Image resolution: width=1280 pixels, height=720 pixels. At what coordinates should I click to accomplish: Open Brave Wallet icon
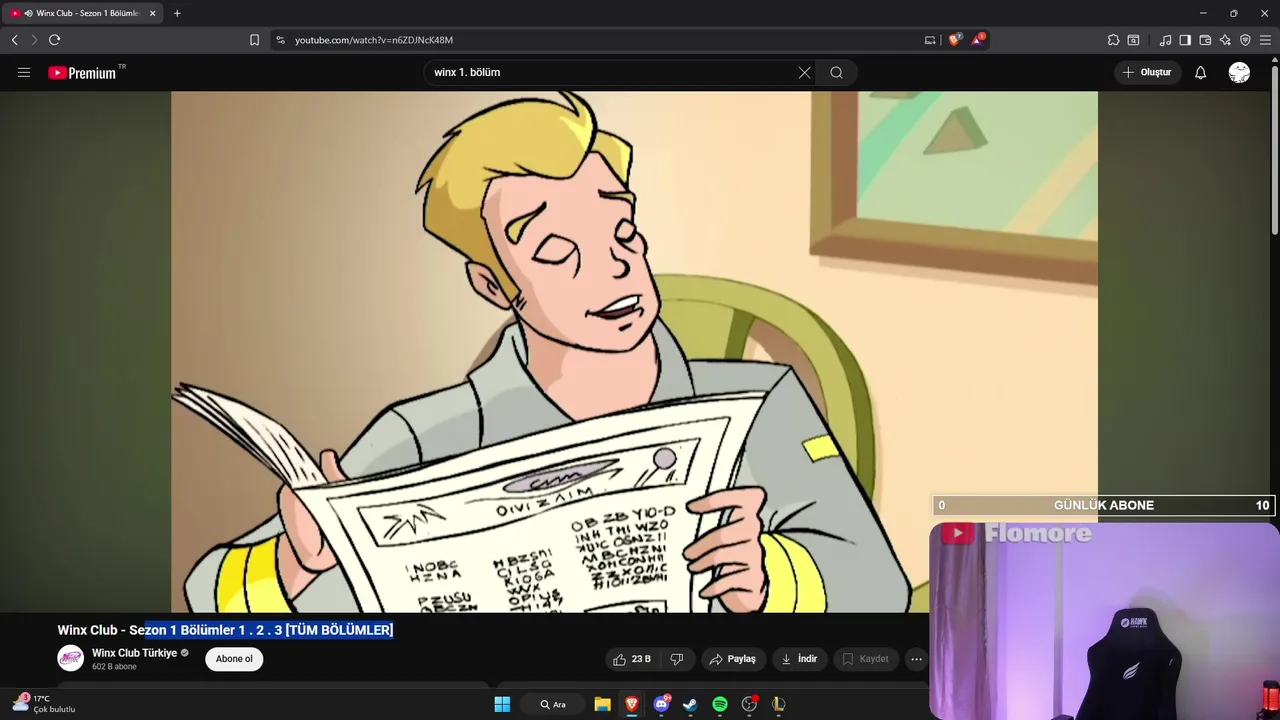click(1205, 40)
